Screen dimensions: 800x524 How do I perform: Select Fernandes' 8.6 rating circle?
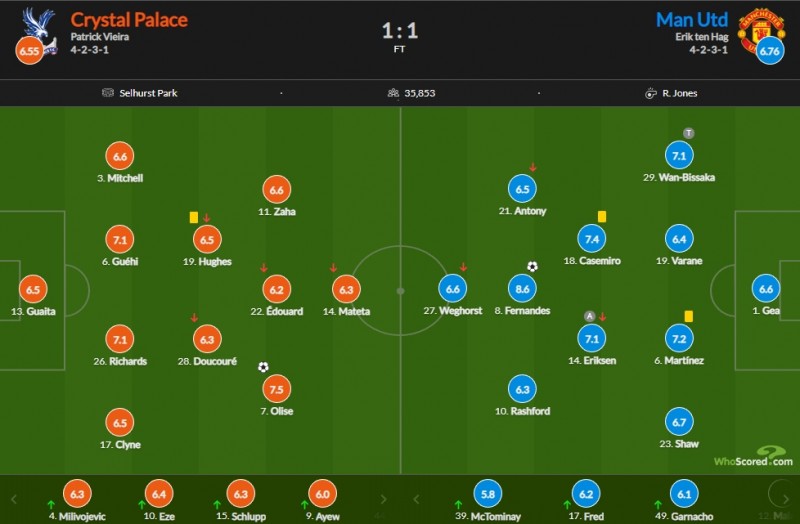coord(522,289)
